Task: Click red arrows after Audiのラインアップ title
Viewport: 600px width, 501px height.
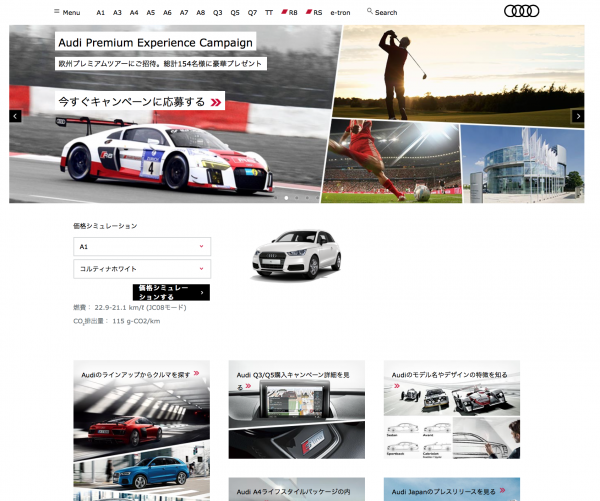Action: coord(197,373)
